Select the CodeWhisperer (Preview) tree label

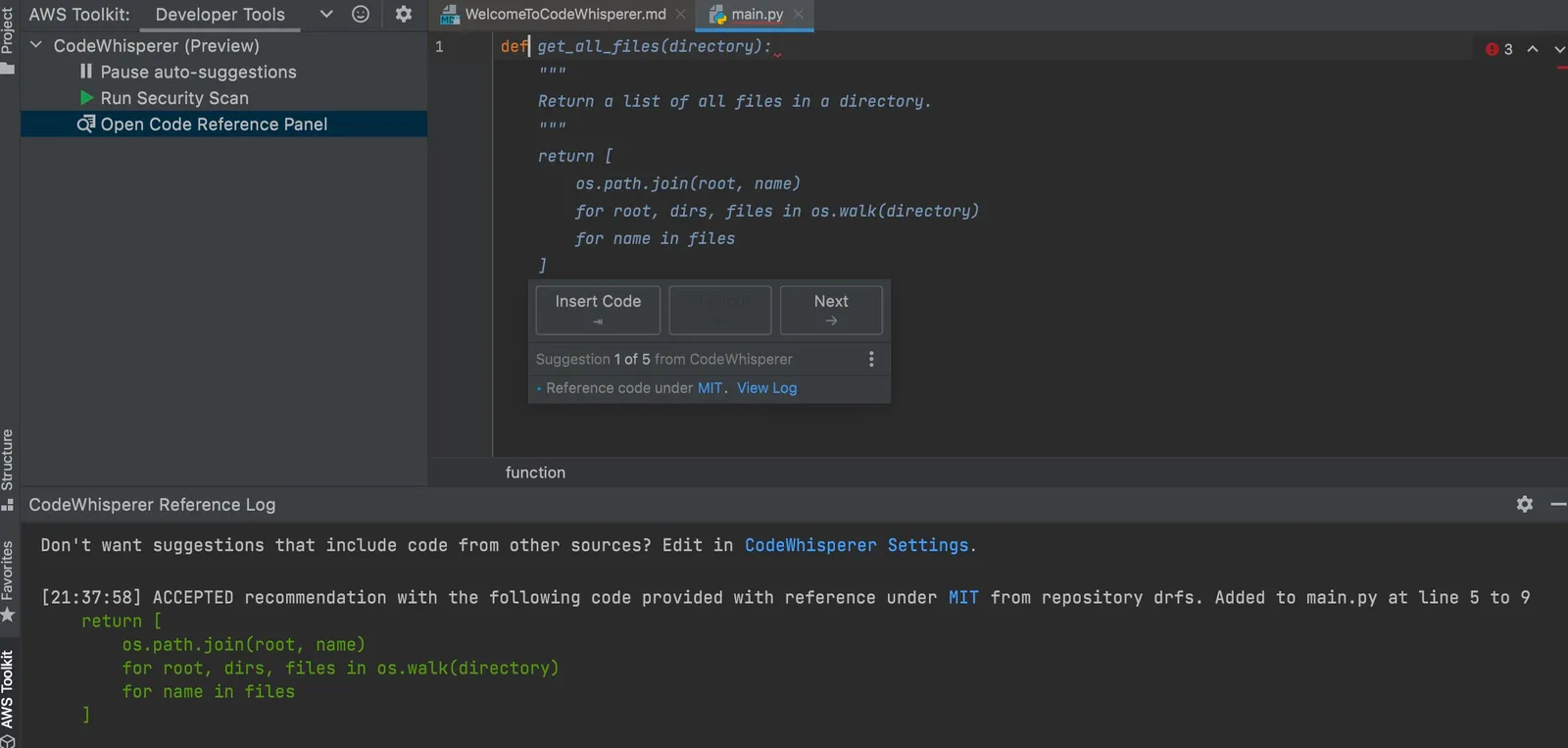157,45
